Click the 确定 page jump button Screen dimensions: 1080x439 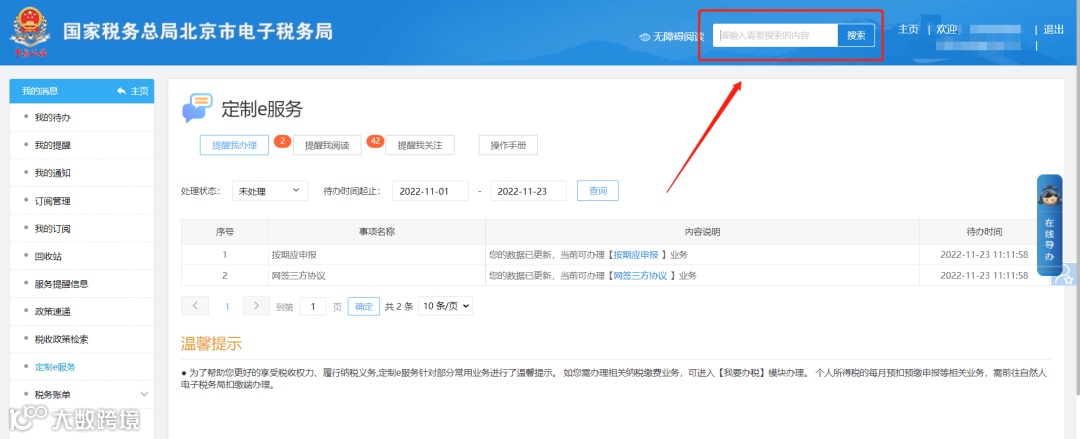364,307
